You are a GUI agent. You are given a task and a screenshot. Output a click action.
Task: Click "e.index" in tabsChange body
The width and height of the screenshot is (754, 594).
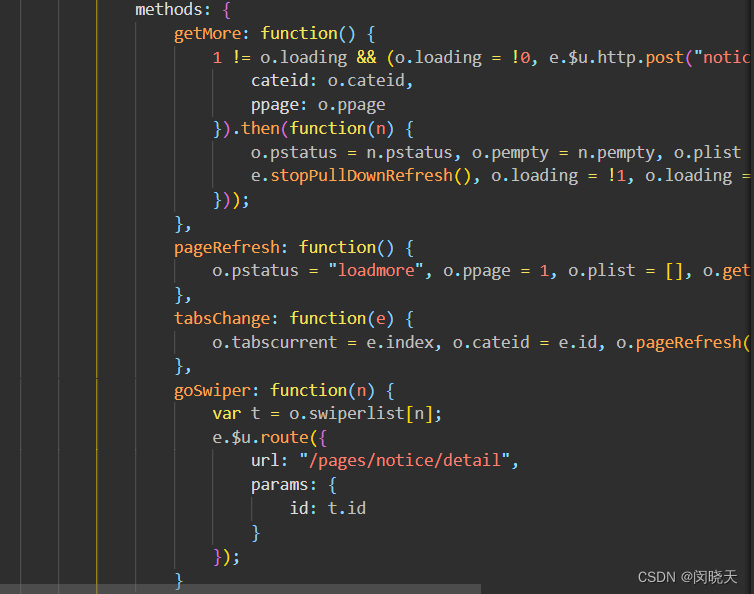(x=400, y=342)
